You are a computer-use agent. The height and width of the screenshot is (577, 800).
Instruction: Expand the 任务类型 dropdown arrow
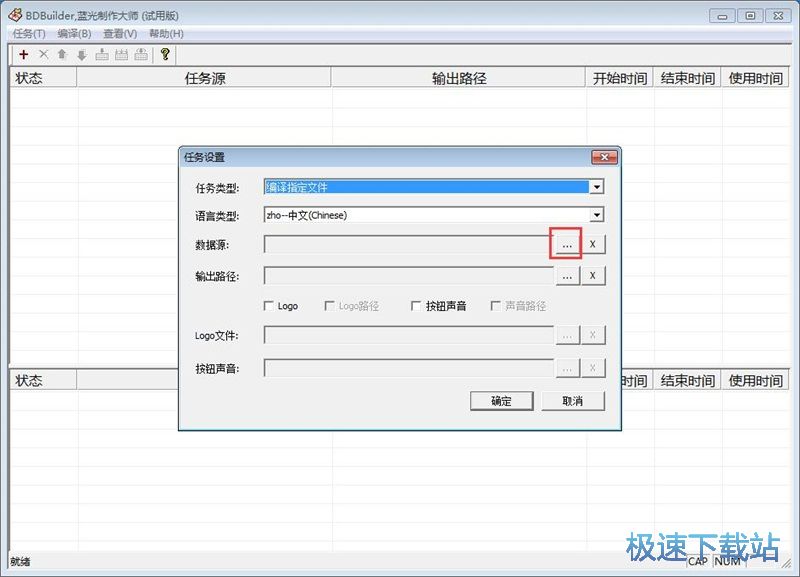click(596, 187)
